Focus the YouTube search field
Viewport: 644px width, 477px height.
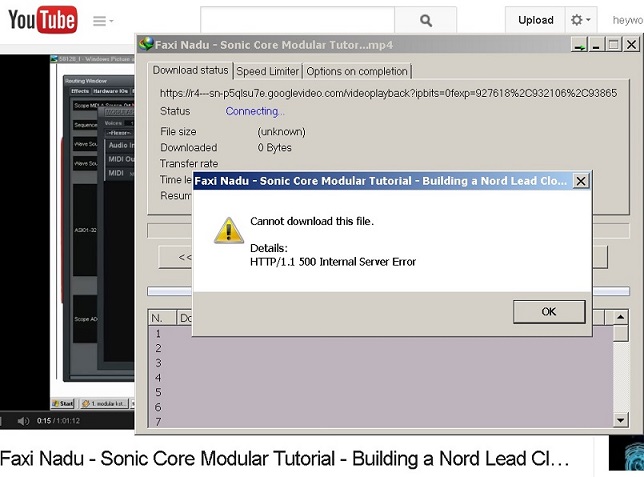coord(297,20)
